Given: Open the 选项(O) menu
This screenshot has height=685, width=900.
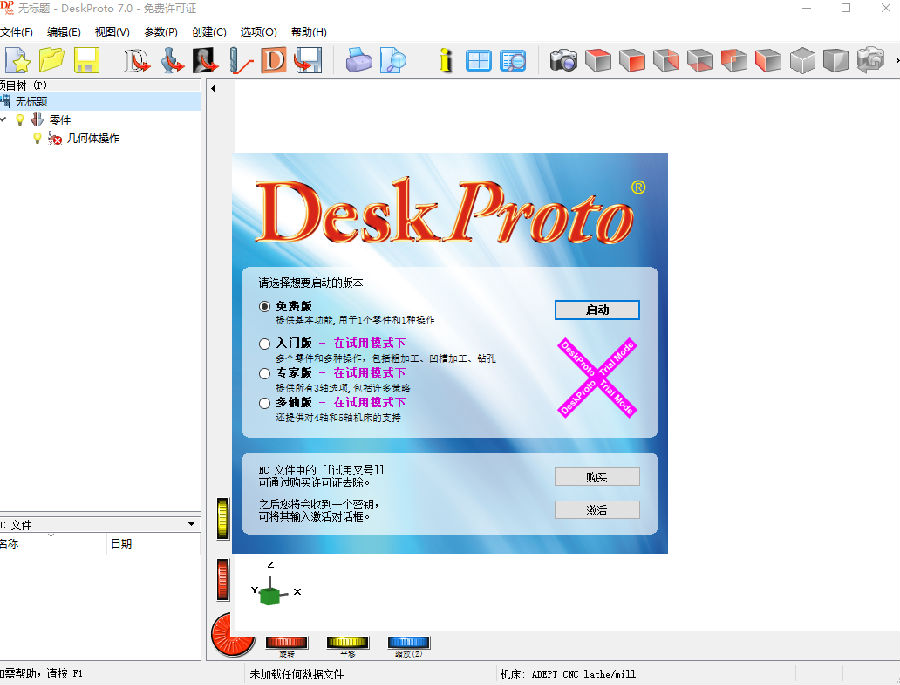Looking at the screenshot, I should click(258, 32).
